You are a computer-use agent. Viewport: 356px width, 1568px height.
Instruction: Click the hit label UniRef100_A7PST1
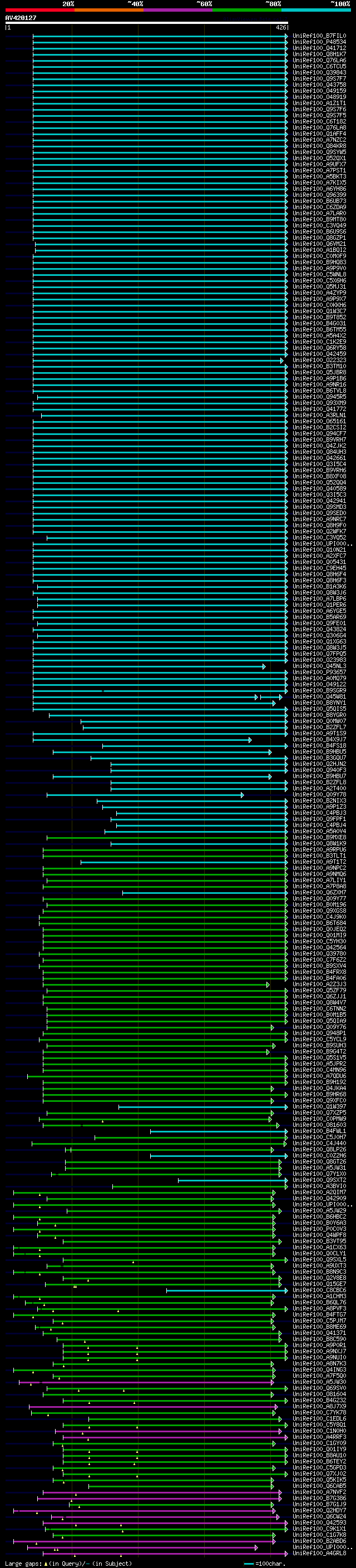pyautogui.click(x=319, y=170)
